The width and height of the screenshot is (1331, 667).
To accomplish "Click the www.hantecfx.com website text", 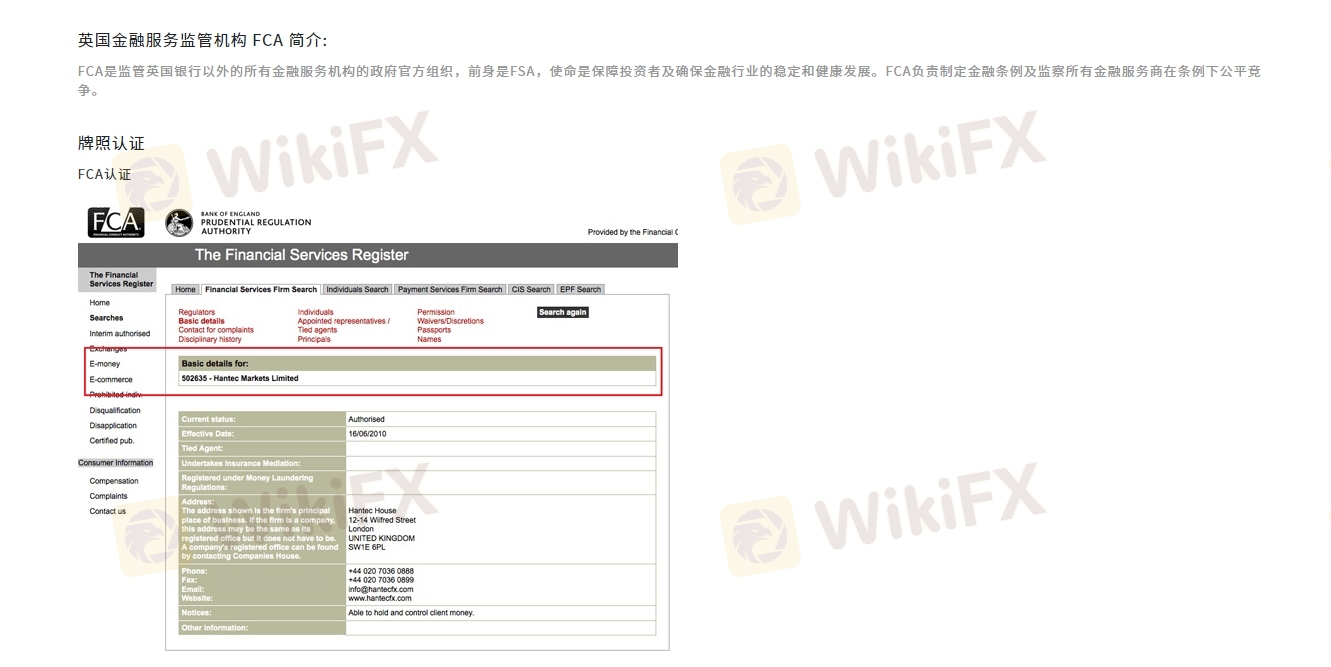I will (x=379, y=598).
